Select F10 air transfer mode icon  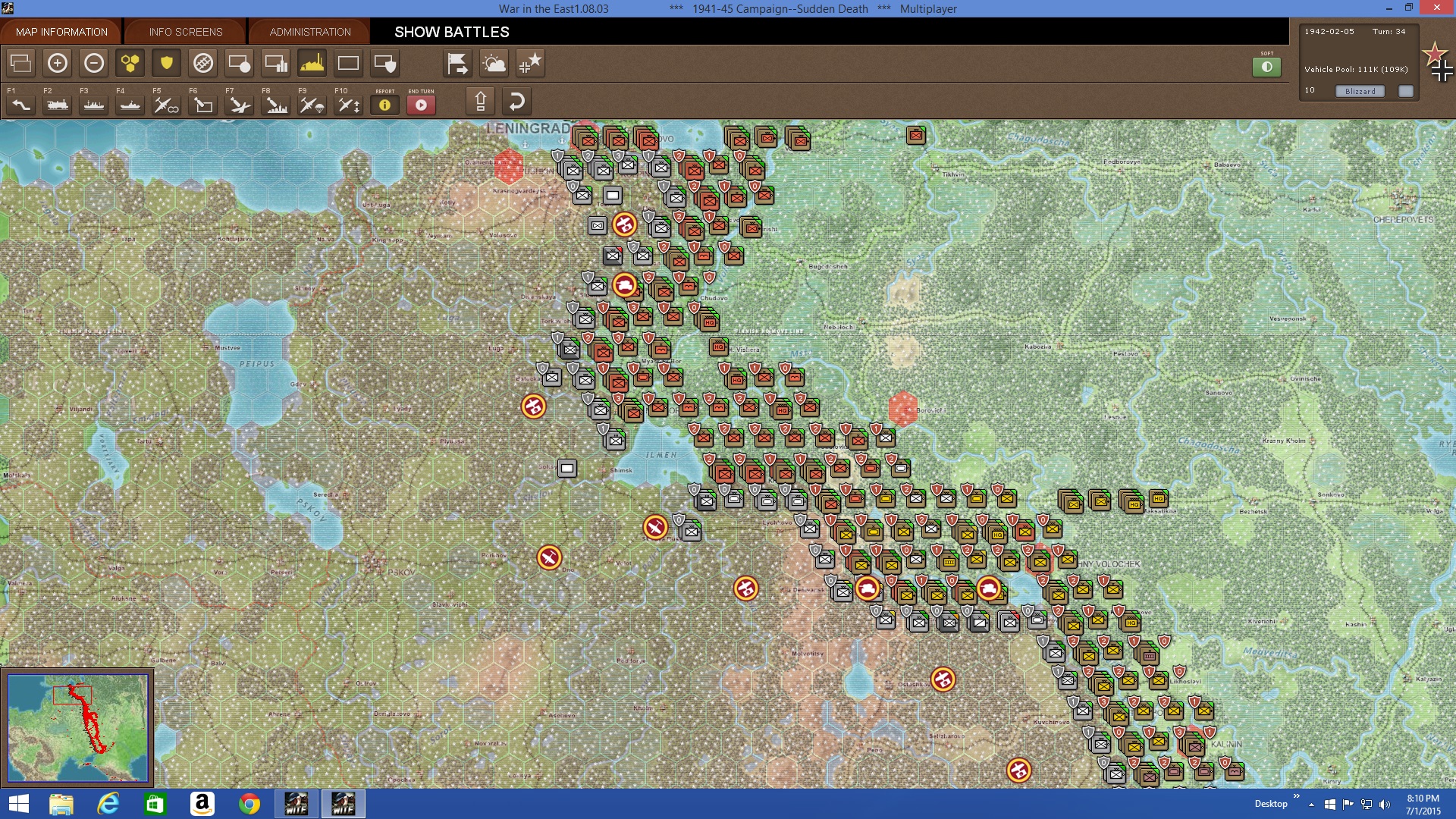coord(349,105)
